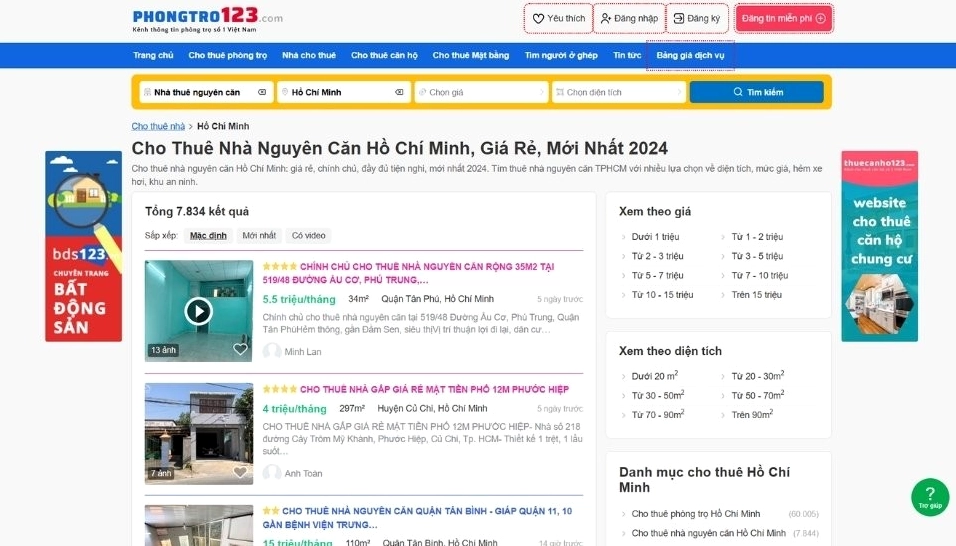Click the Tìm kiếm search button
Viewport: 956px width, 546px height.
click(x=757, y=92)
